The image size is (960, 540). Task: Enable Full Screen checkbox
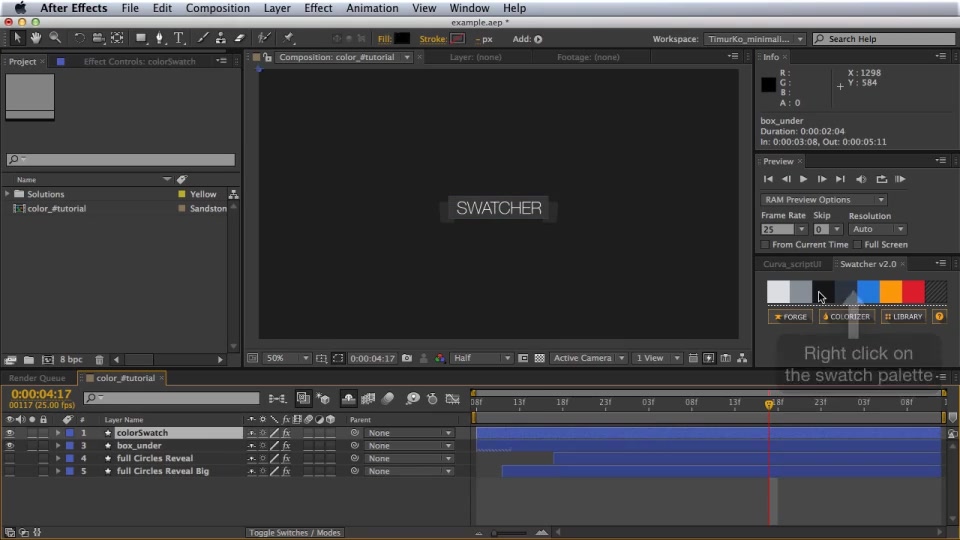click(857, 244)
